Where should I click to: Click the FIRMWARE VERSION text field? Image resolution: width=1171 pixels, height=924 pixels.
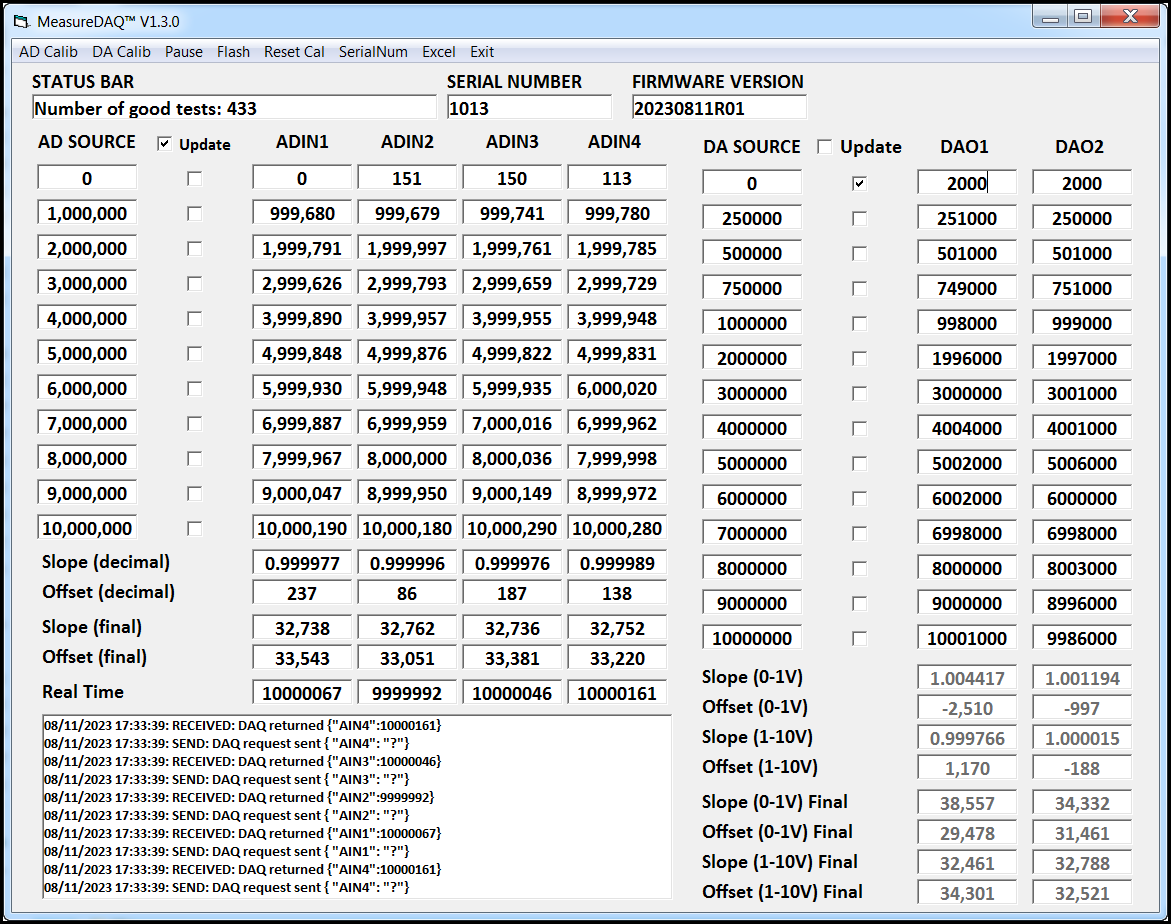(x=718, y=108)
